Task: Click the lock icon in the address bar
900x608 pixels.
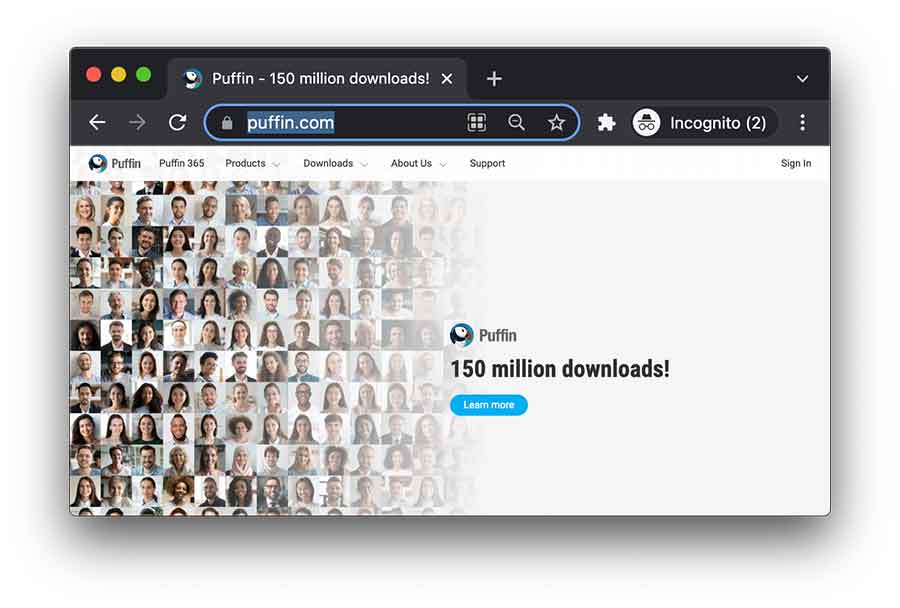Action: 227,122
